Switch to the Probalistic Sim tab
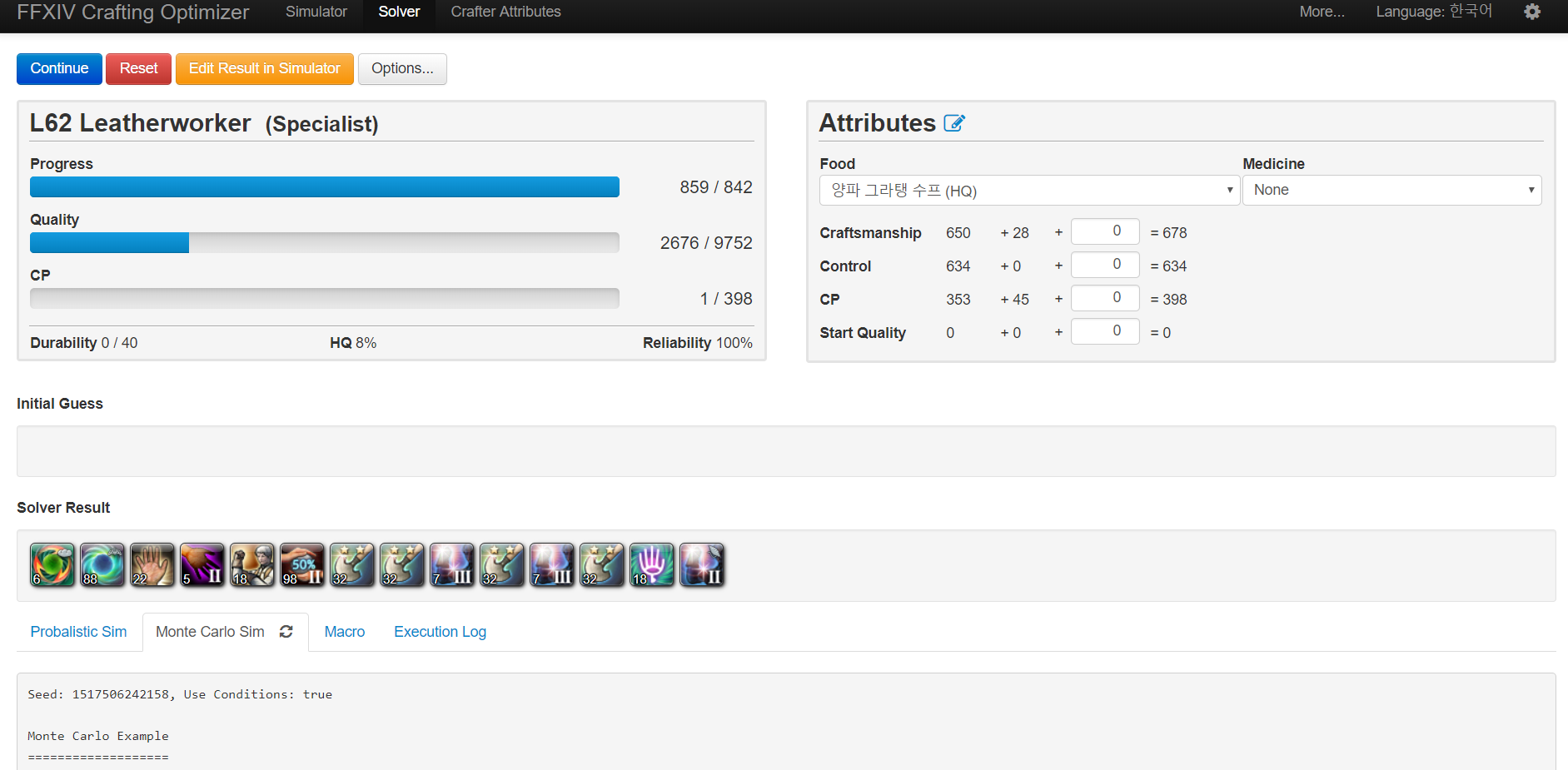Image resolution: width=1568 pixels, height=770 pixels. 78,632
